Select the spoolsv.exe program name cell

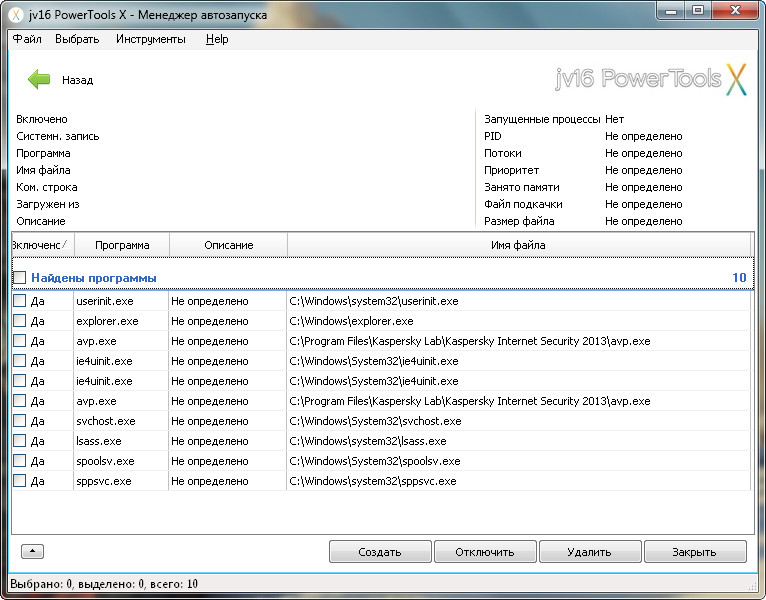tap(104, 461)
